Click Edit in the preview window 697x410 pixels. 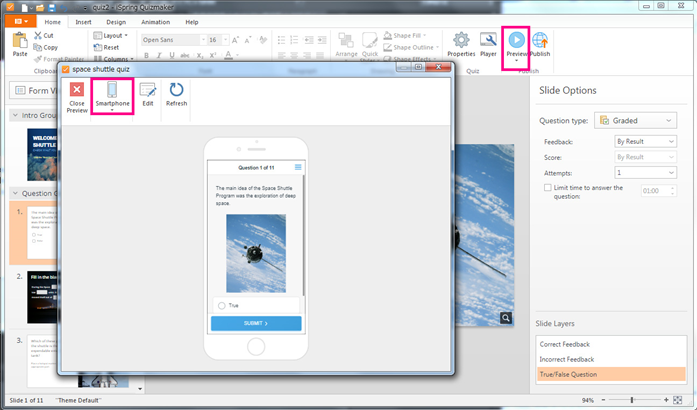click(148, 94)
